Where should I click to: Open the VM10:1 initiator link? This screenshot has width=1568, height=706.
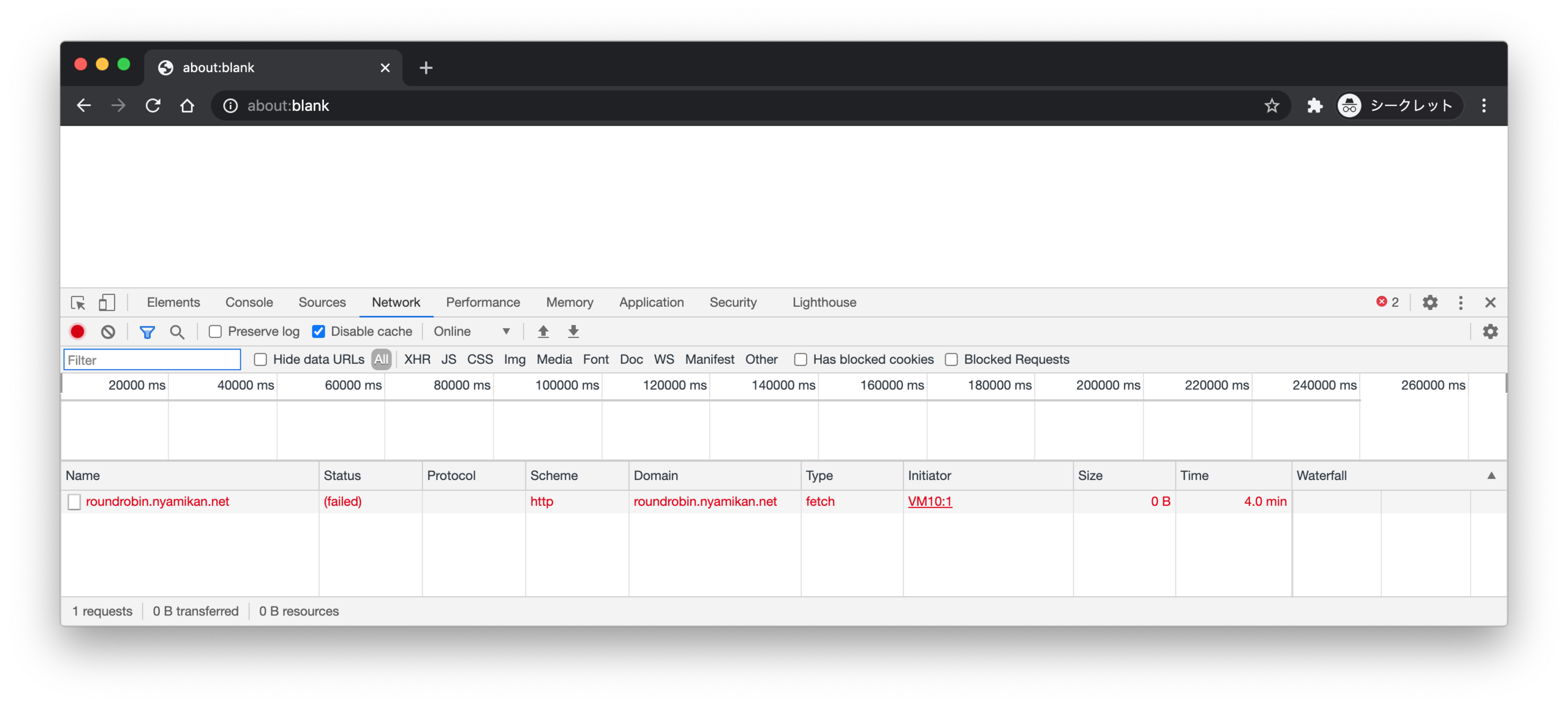pyautogui.click(x=929, y=501)
